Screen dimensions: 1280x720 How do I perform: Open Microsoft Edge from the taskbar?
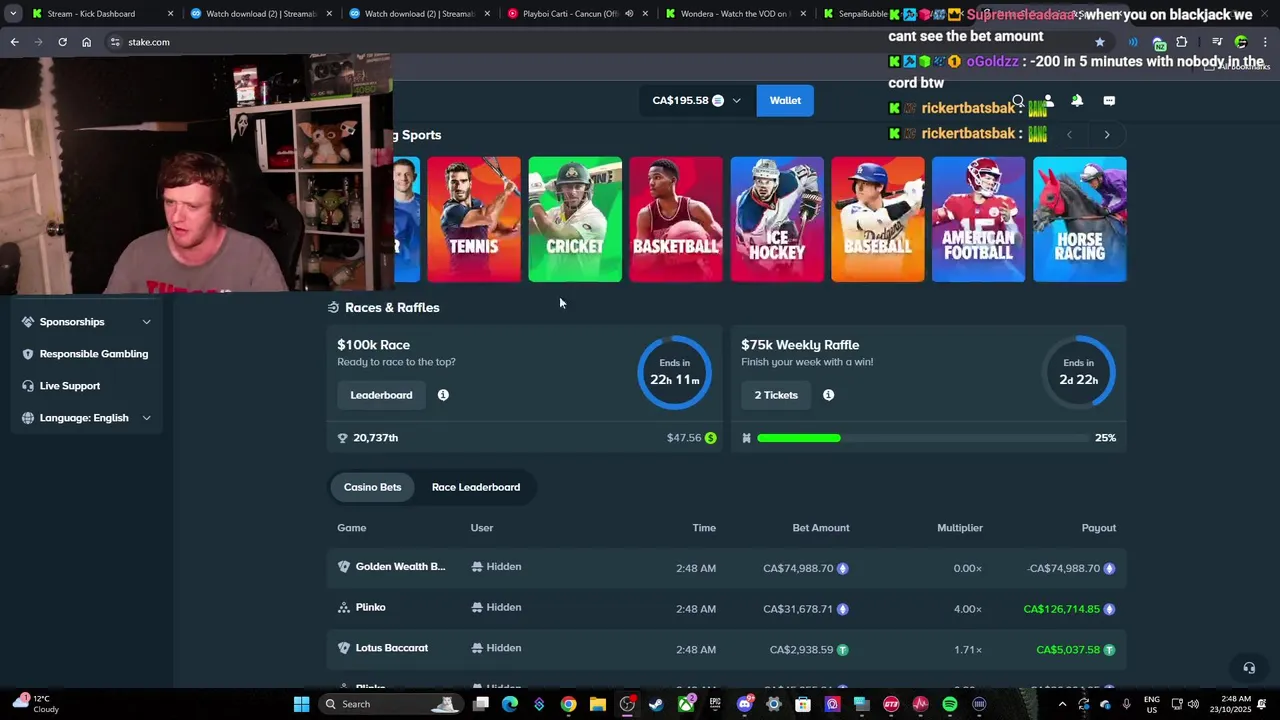510,704
